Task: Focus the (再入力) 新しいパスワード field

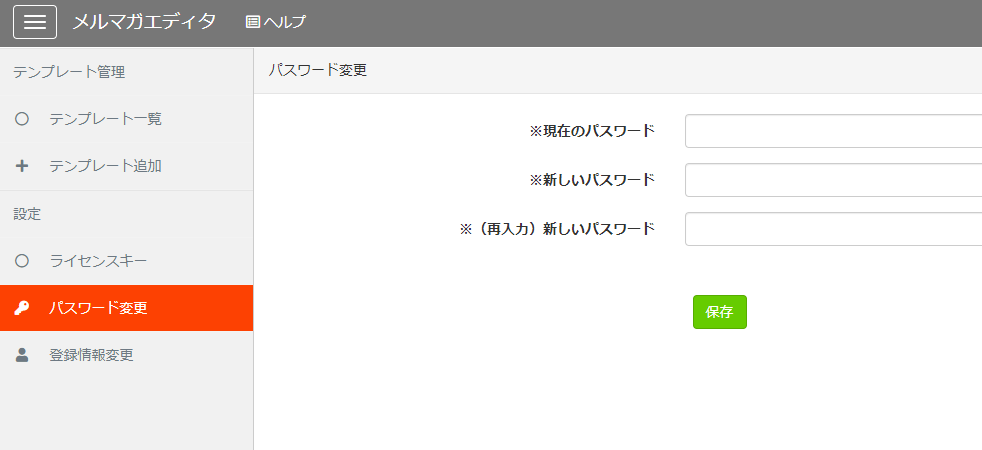Action: pyautogui.click(x=834, y=229)
